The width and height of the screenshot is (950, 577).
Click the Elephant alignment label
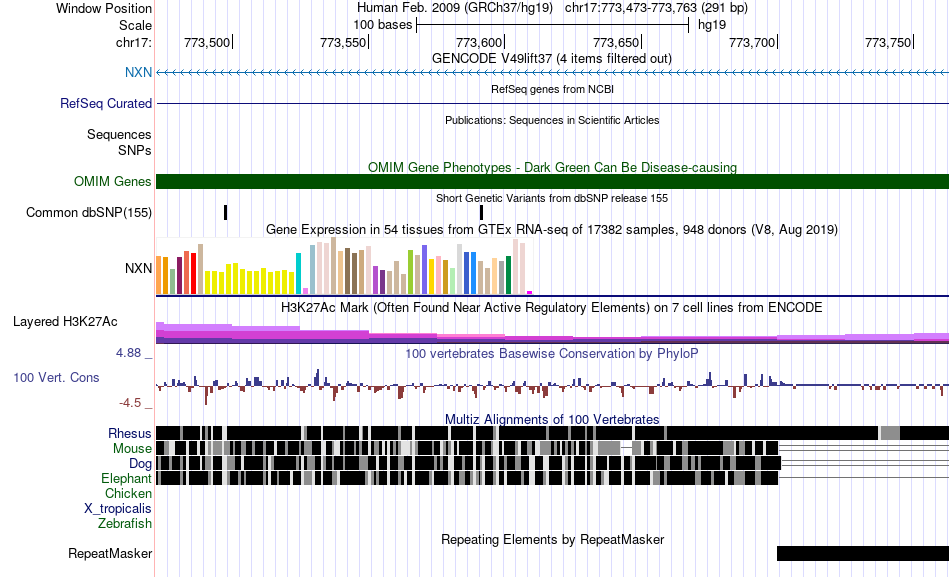coord(126,478)
